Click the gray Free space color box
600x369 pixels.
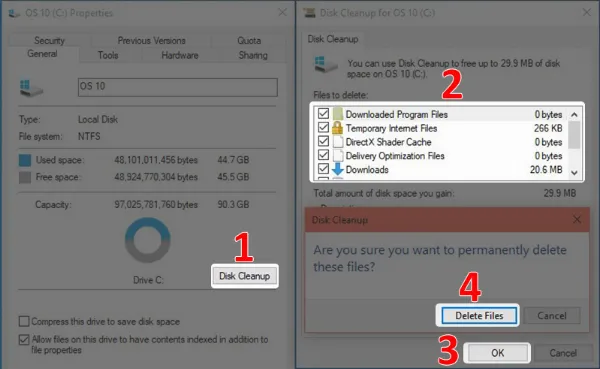coord(25,177)
